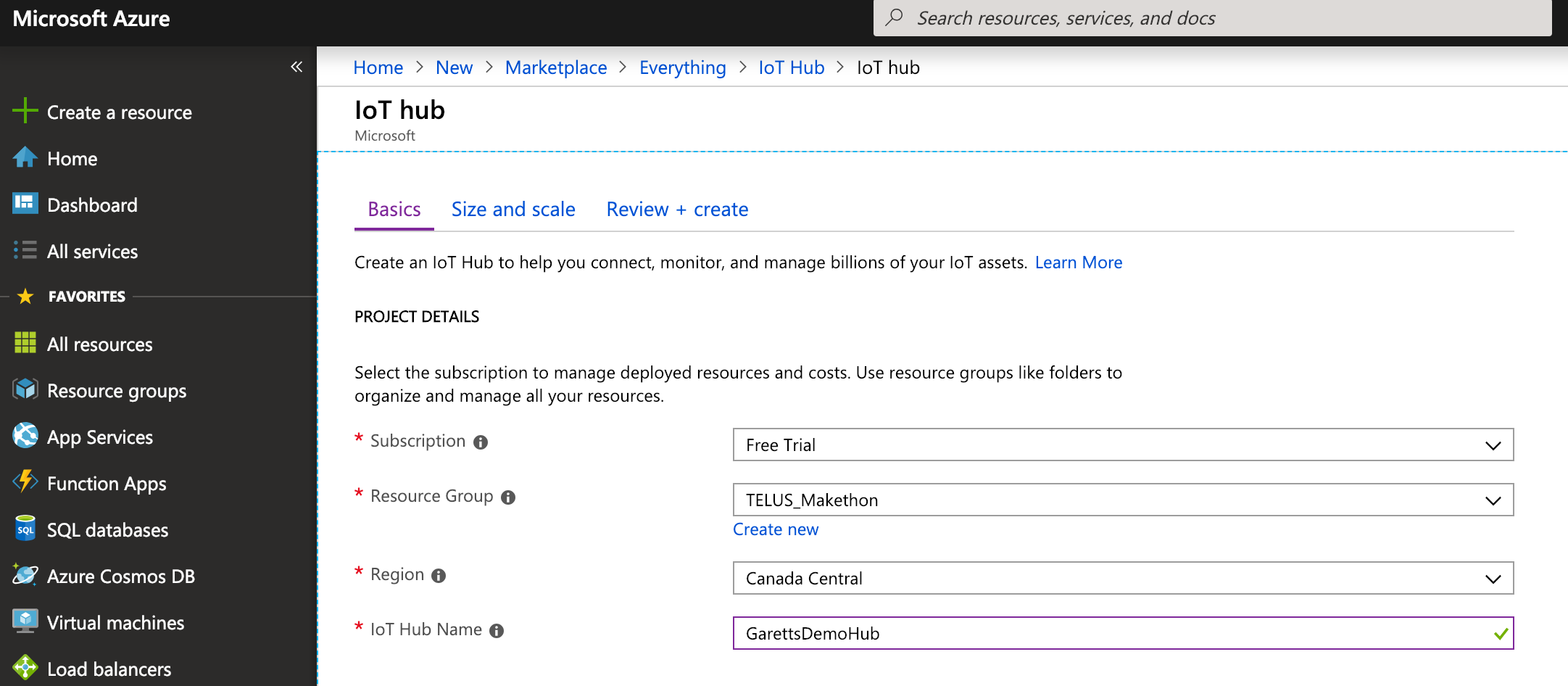
Task: Click the All services list icon
Action: click(25, 250)
